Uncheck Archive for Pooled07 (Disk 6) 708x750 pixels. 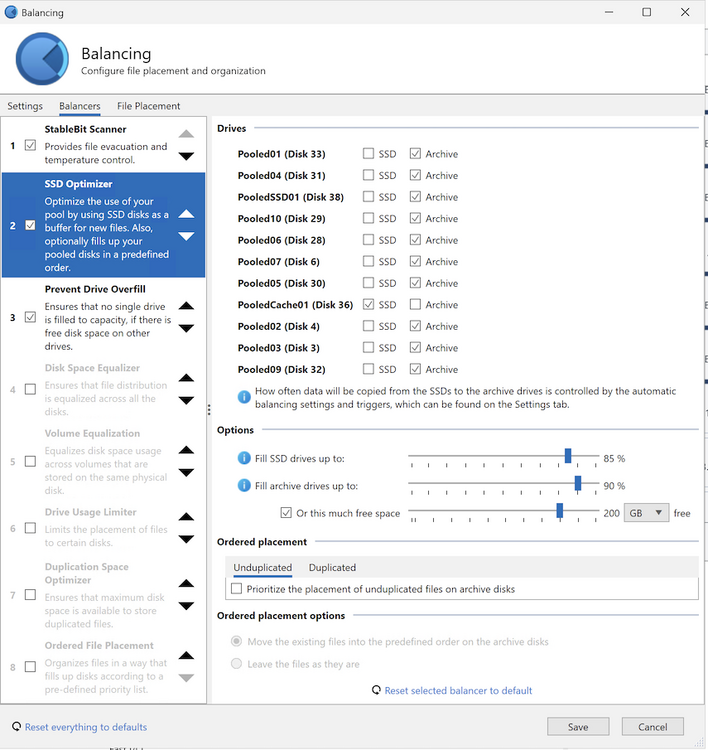click(415, 261)
